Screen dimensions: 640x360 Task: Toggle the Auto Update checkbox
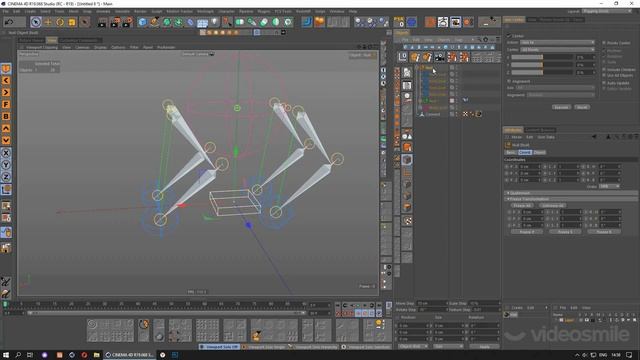coord(604,83)
